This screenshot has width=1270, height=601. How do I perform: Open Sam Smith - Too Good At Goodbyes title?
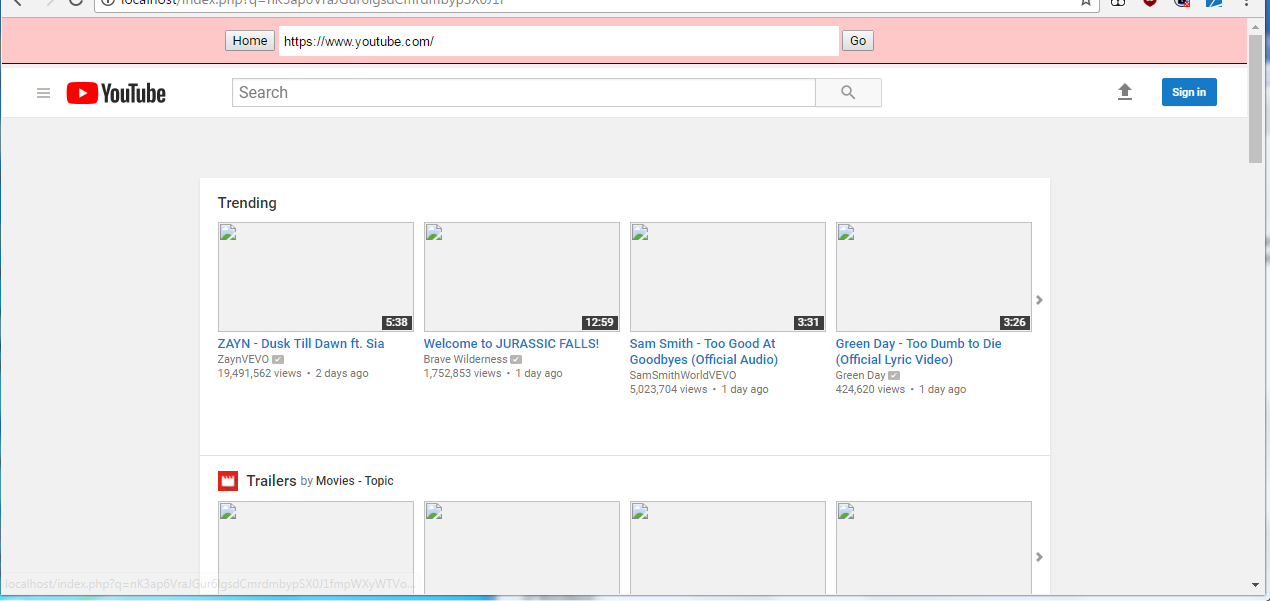tap(704, 352)
